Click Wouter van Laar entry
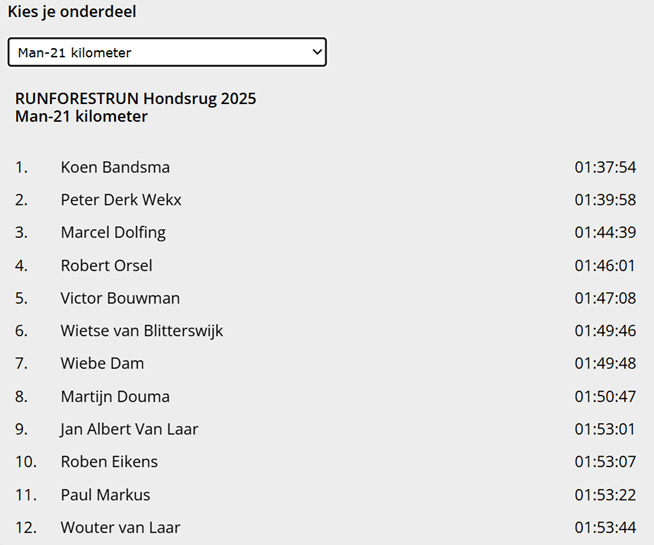654x545 pixels. 120,527
